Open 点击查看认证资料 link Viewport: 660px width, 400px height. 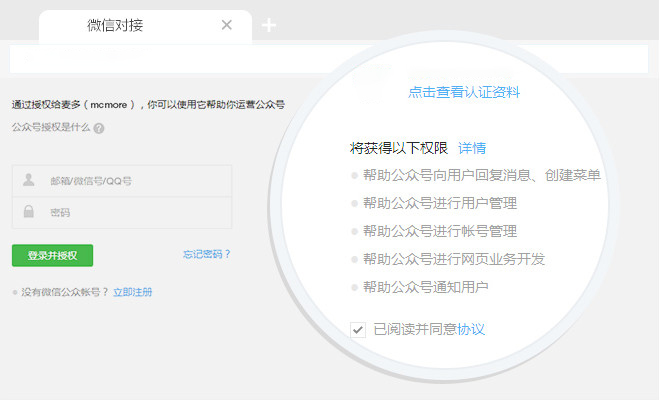(x=464, y=92)
